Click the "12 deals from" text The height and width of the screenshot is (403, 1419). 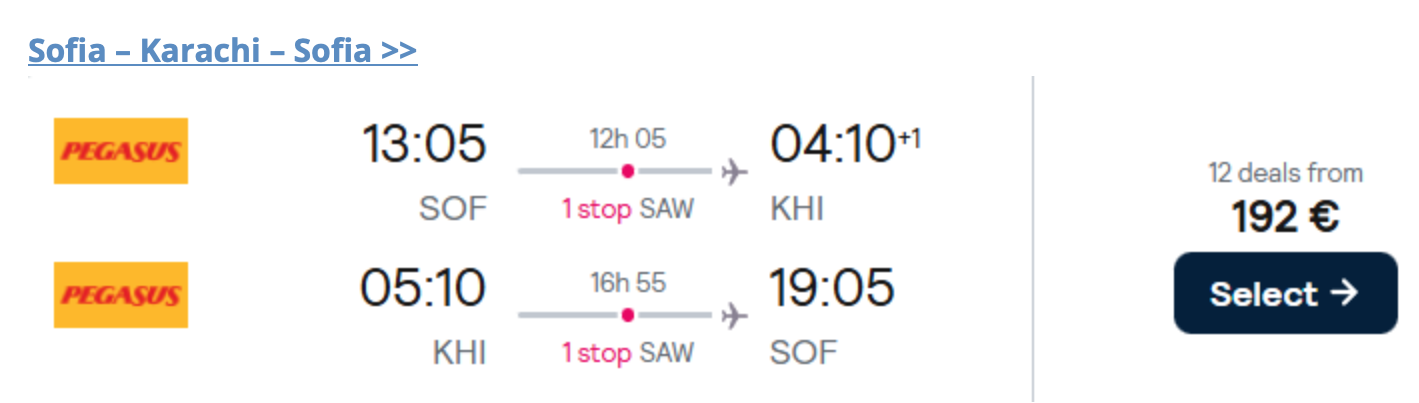1285,173
